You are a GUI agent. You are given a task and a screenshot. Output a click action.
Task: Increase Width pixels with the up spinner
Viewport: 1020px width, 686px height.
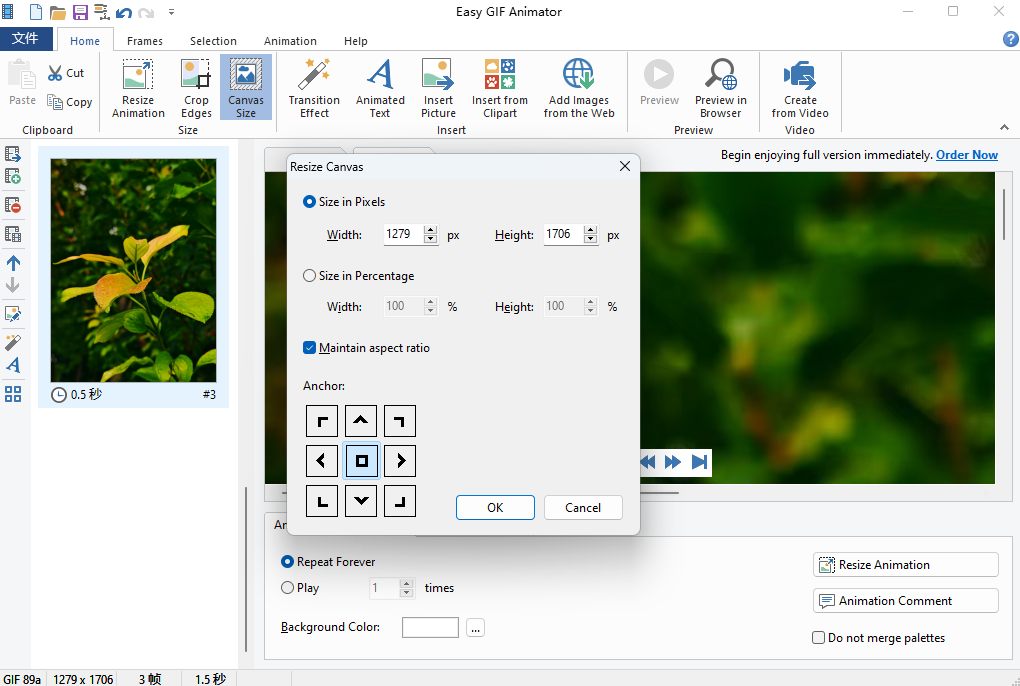(430, 229)
